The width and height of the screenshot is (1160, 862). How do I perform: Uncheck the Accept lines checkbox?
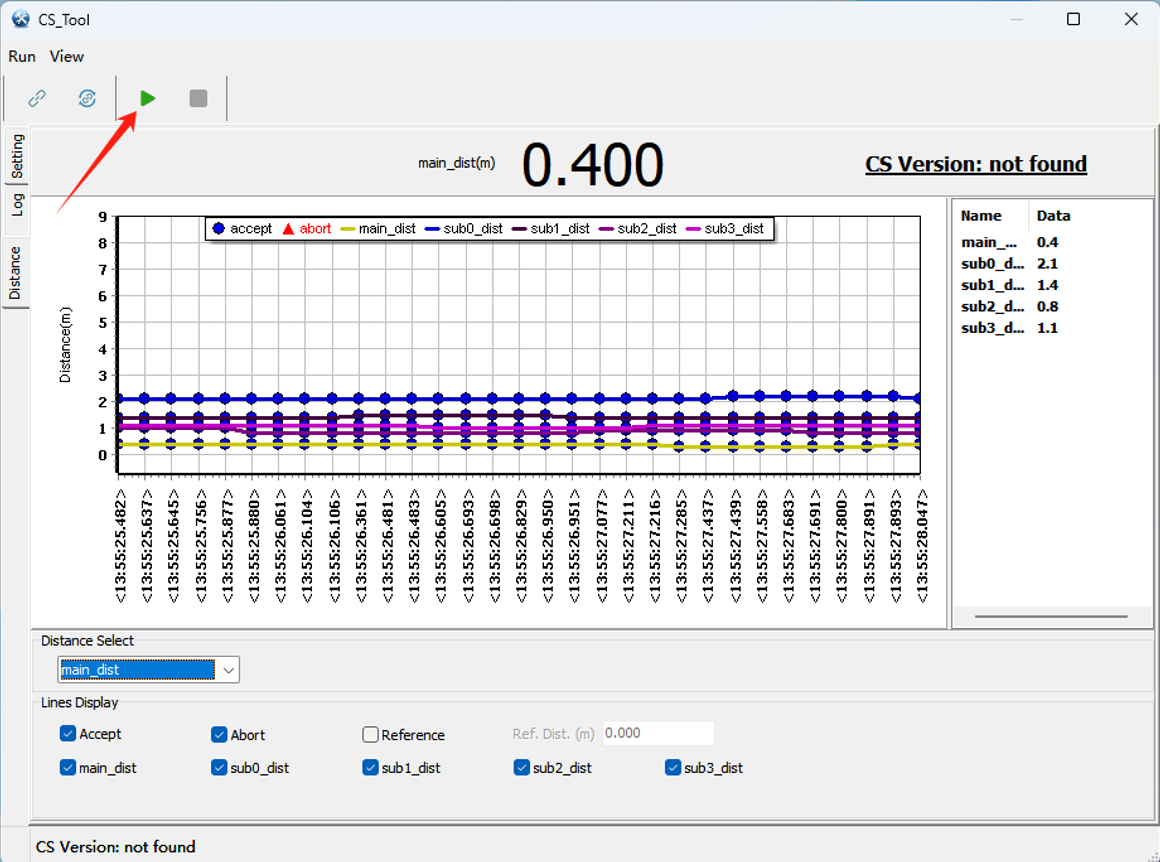coord(68,734)
